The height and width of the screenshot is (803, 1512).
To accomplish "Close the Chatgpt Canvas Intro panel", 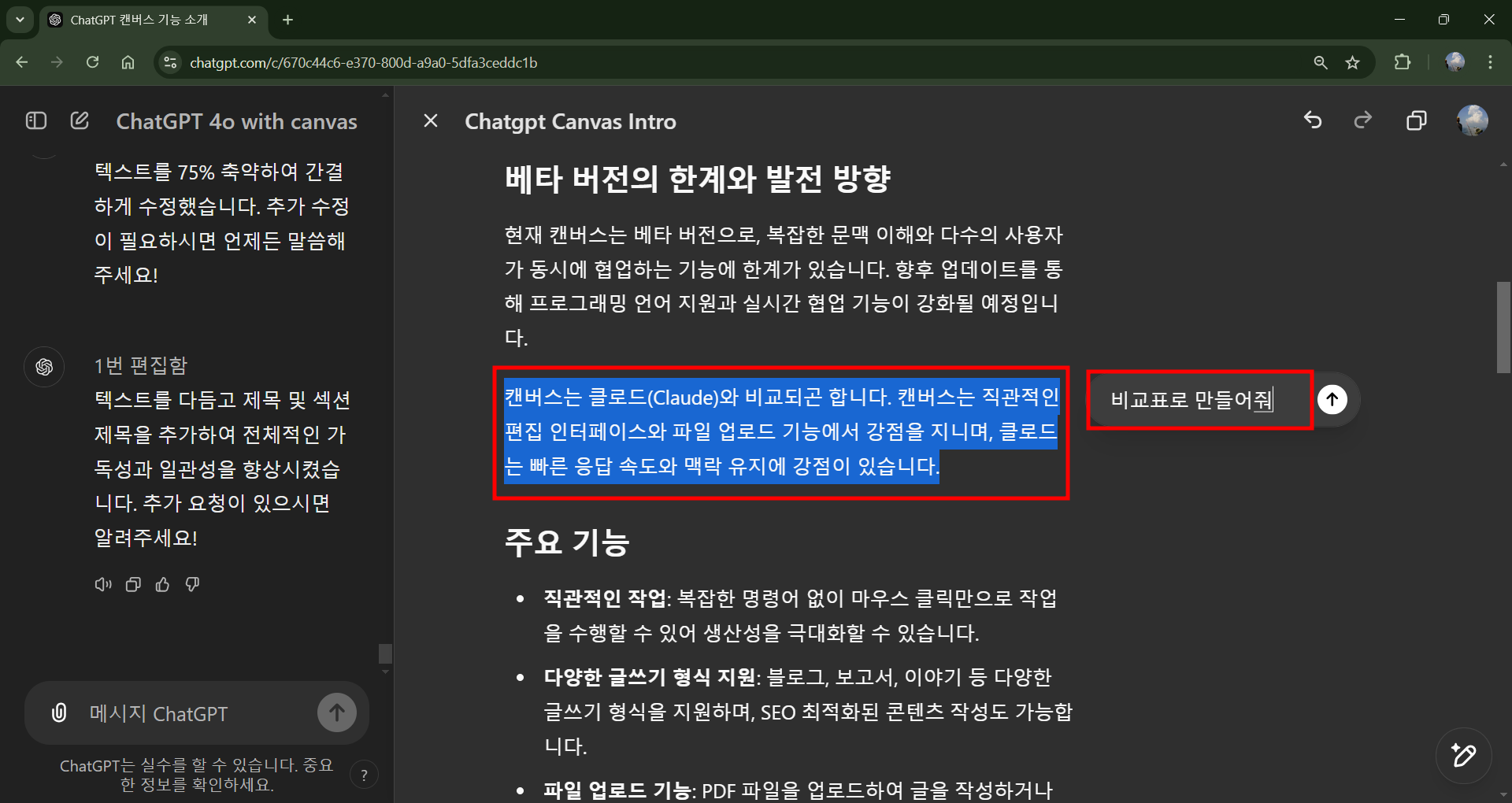I will (431, 120).
